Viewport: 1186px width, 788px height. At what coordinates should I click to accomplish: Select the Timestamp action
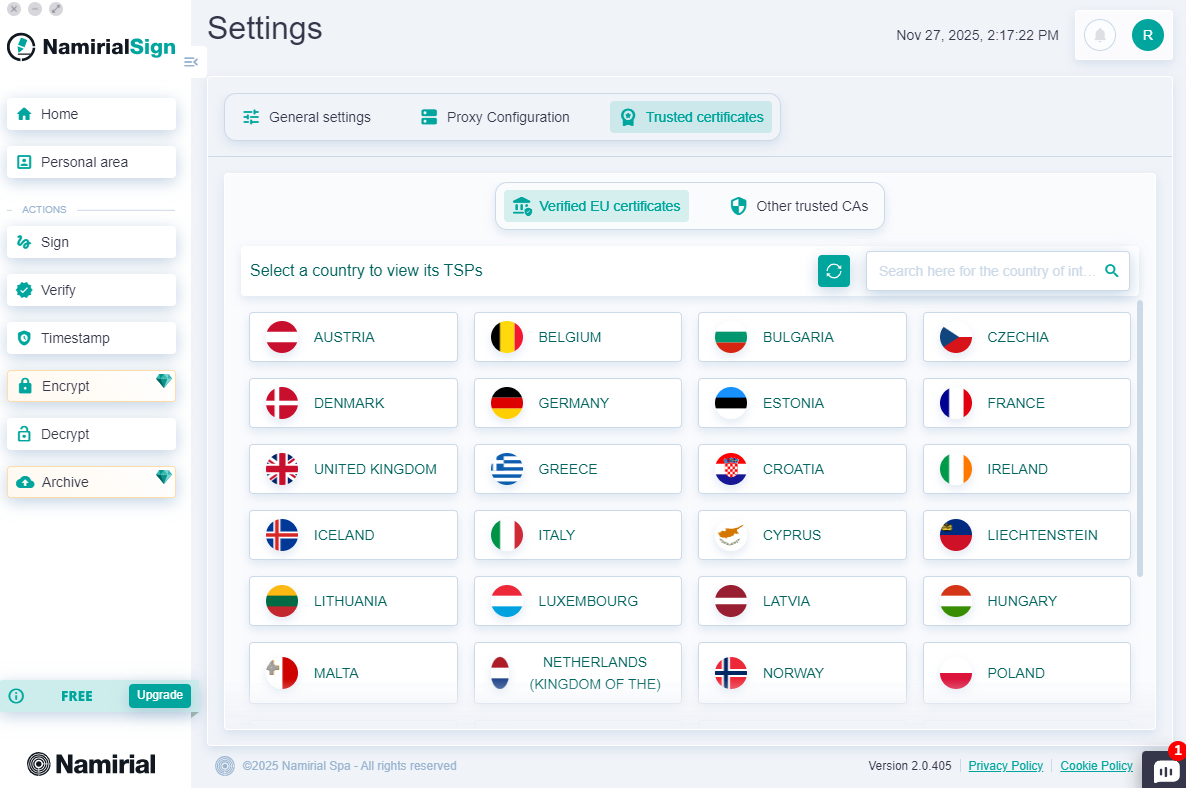(x=91, y=337)
